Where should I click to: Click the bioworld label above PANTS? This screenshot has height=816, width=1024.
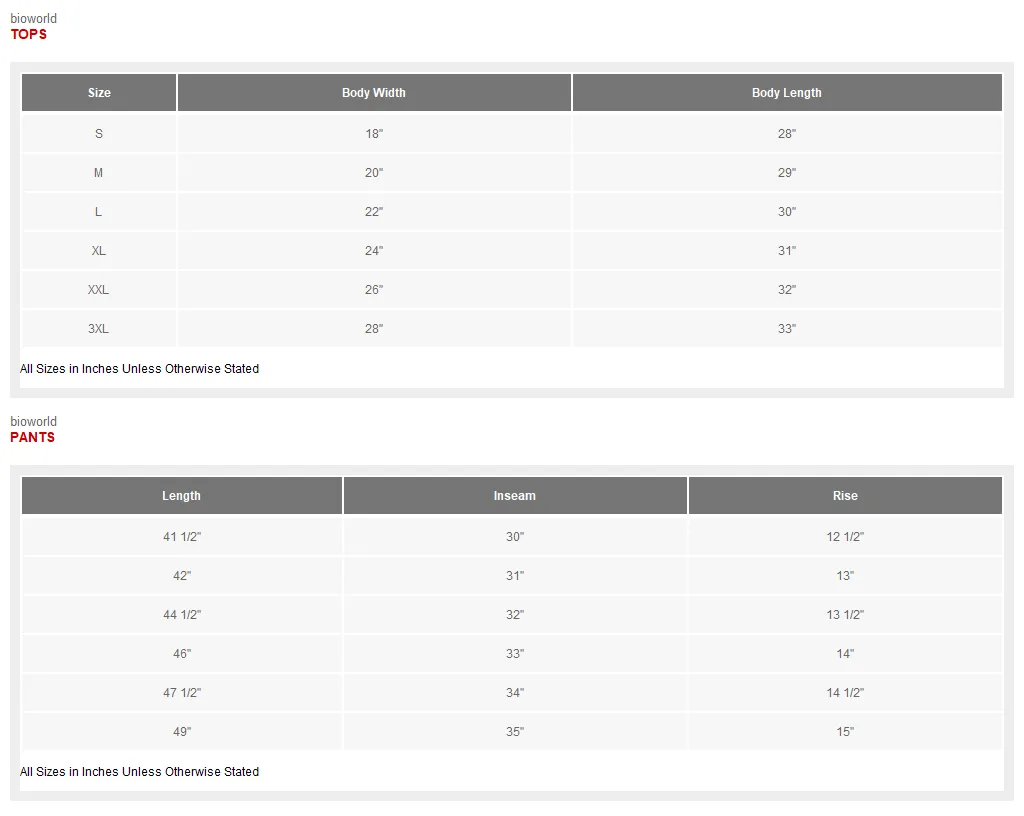[33, 421]
